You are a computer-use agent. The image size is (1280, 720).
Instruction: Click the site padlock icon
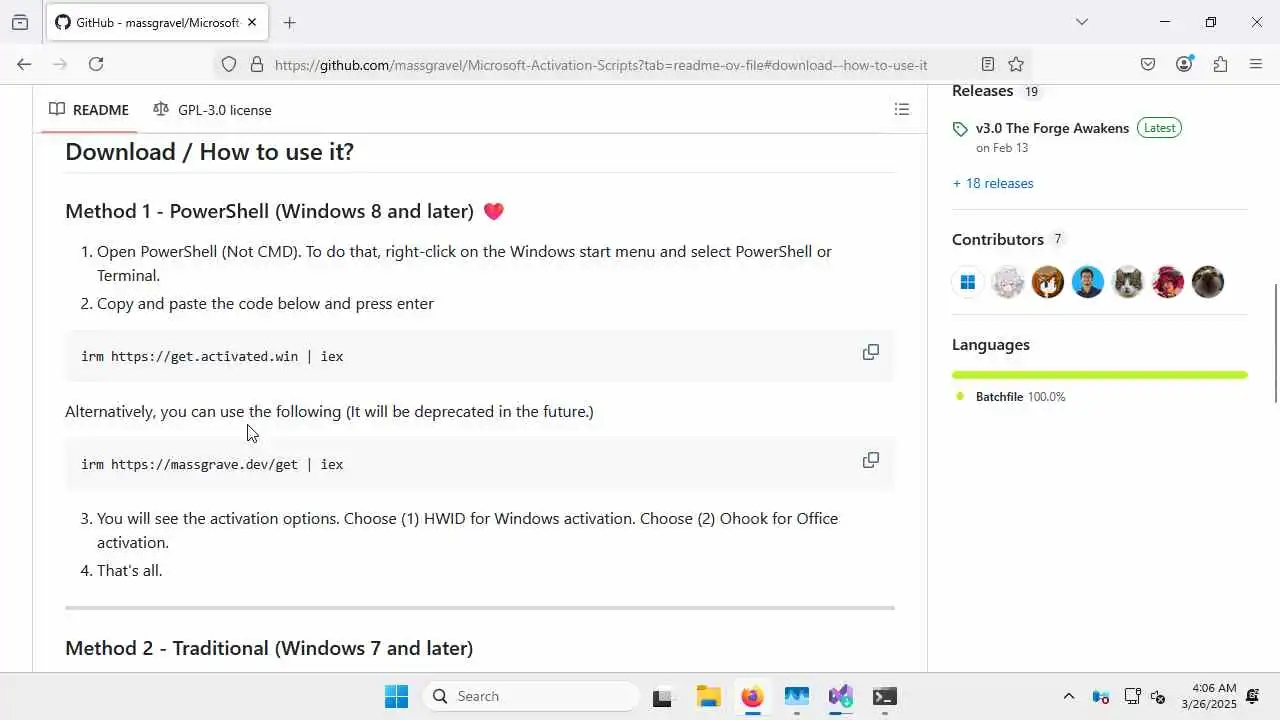coord(256,64)
